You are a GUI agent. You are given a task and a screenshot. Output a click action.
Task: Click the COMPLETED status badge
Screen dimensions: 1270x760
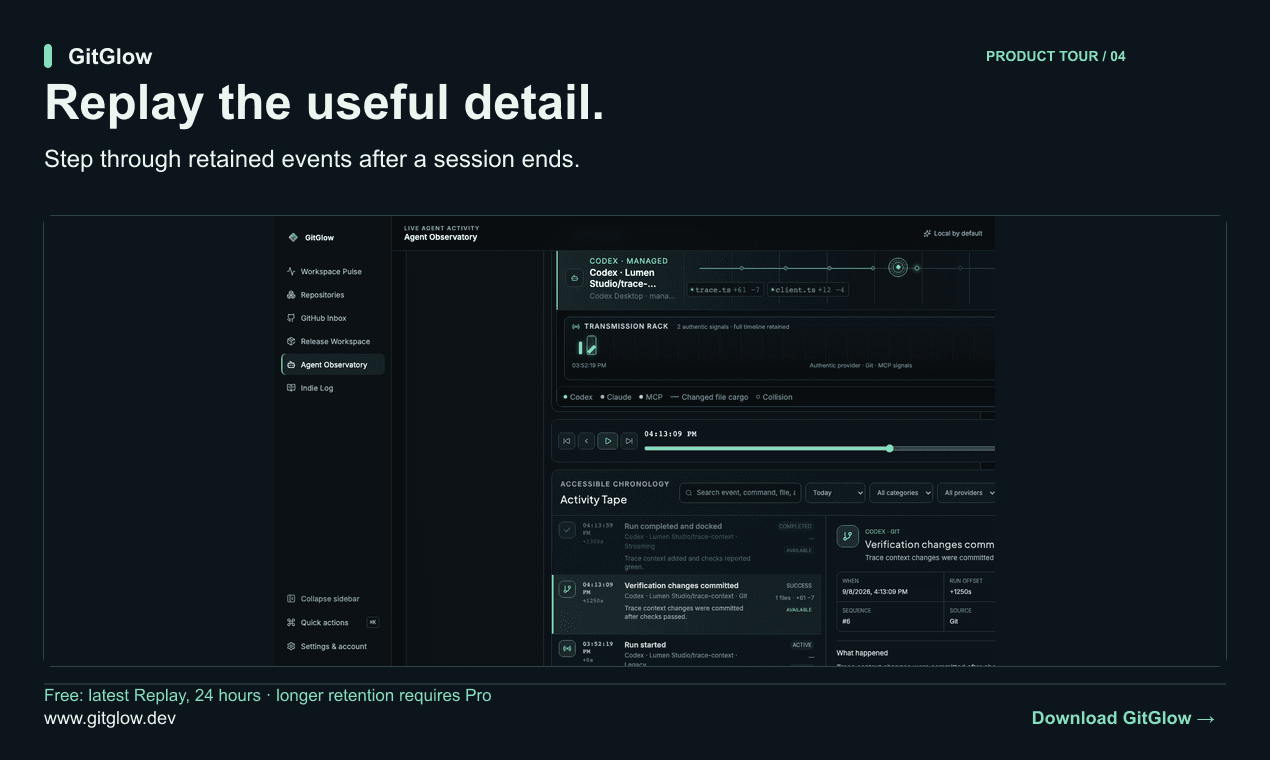pyautogui.click(x=796, y=526)
